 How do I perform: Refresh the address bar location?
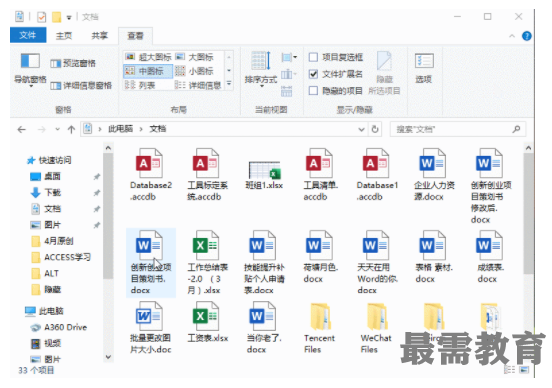(x=375, y=129)
